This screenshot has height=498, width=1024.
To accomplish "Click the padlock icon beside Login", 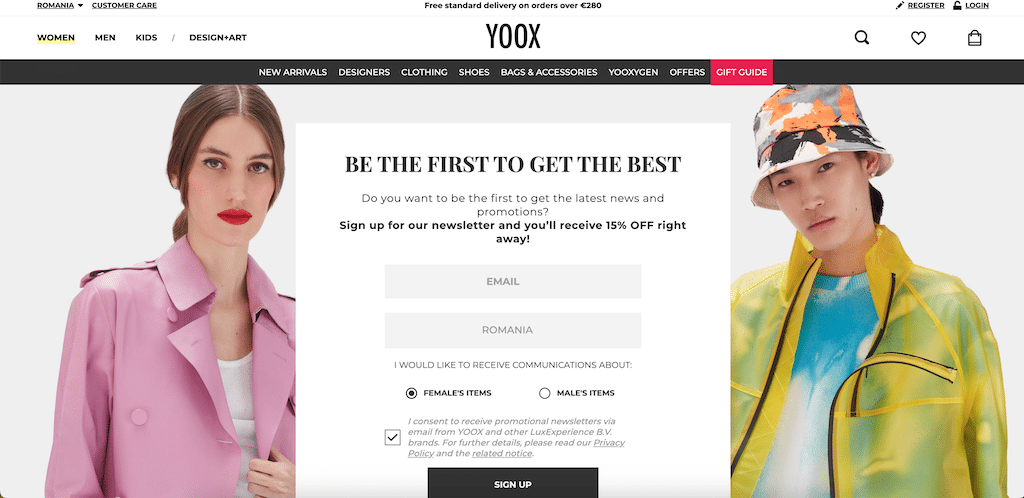I will coord(957,5).
